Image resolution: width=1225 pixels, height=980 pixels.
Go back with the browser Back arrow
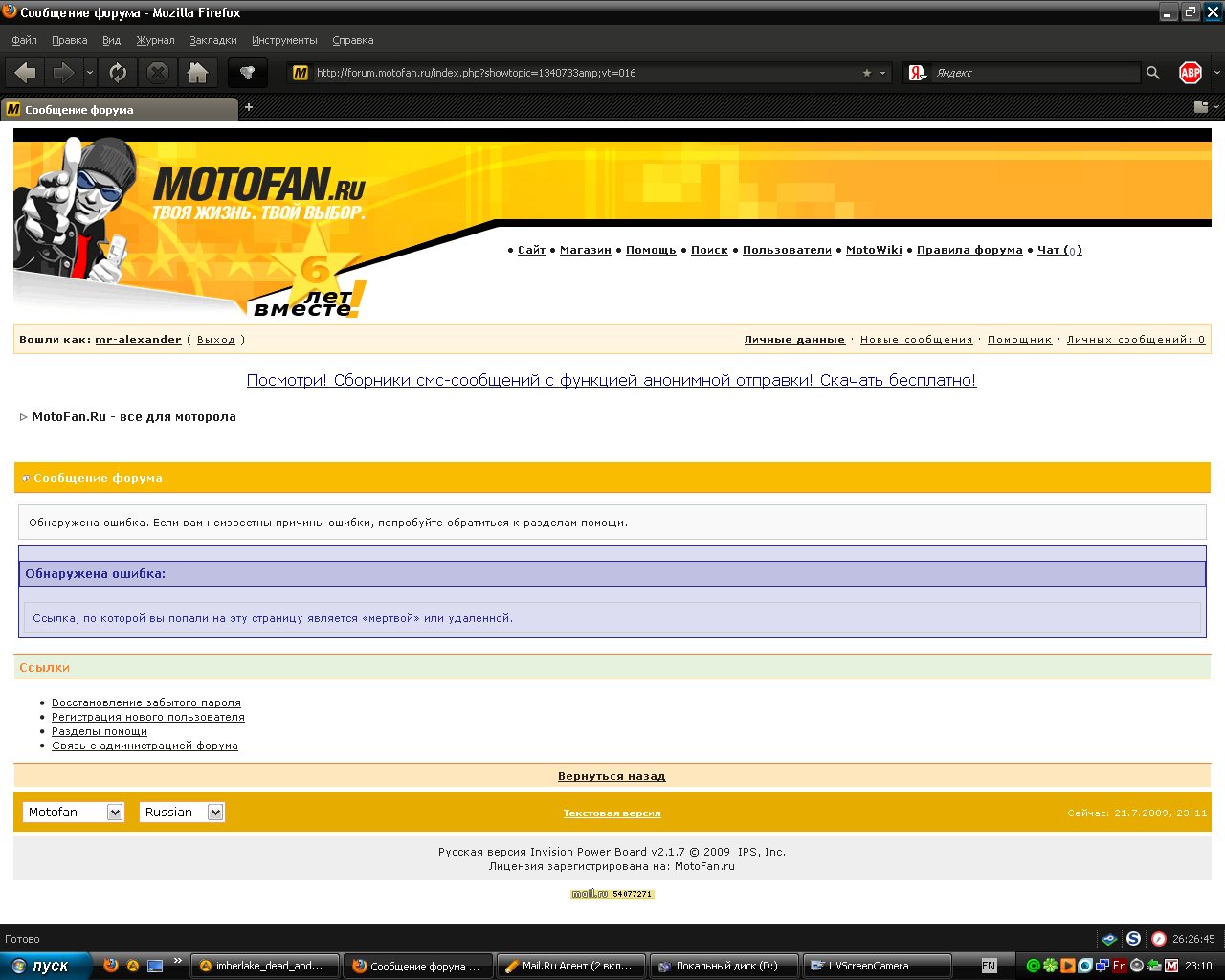coord(25,73)
